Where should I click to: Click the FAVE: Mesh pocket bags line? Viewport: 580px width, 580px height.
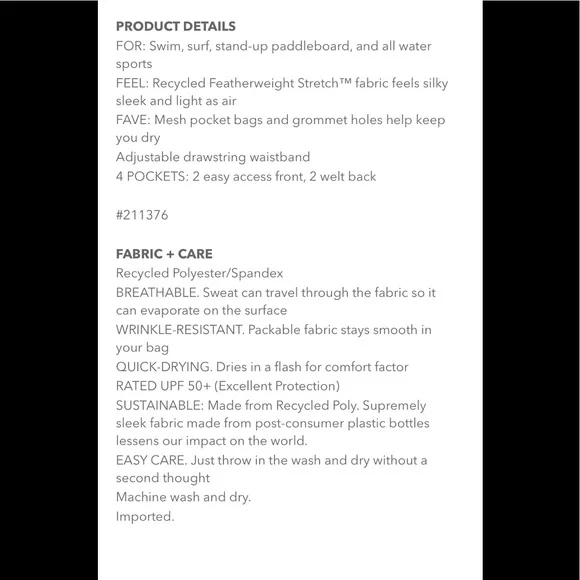click(x=280, y=120)
